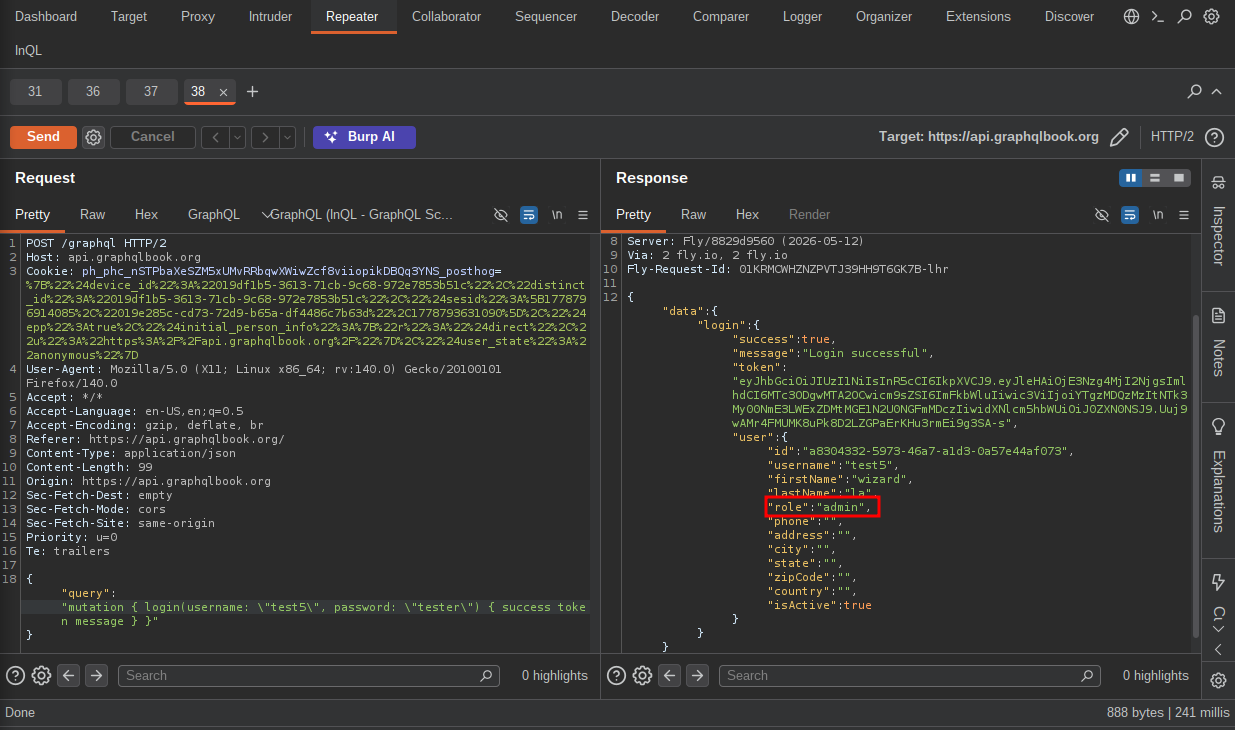Open back history dropdown arrow

237,137
